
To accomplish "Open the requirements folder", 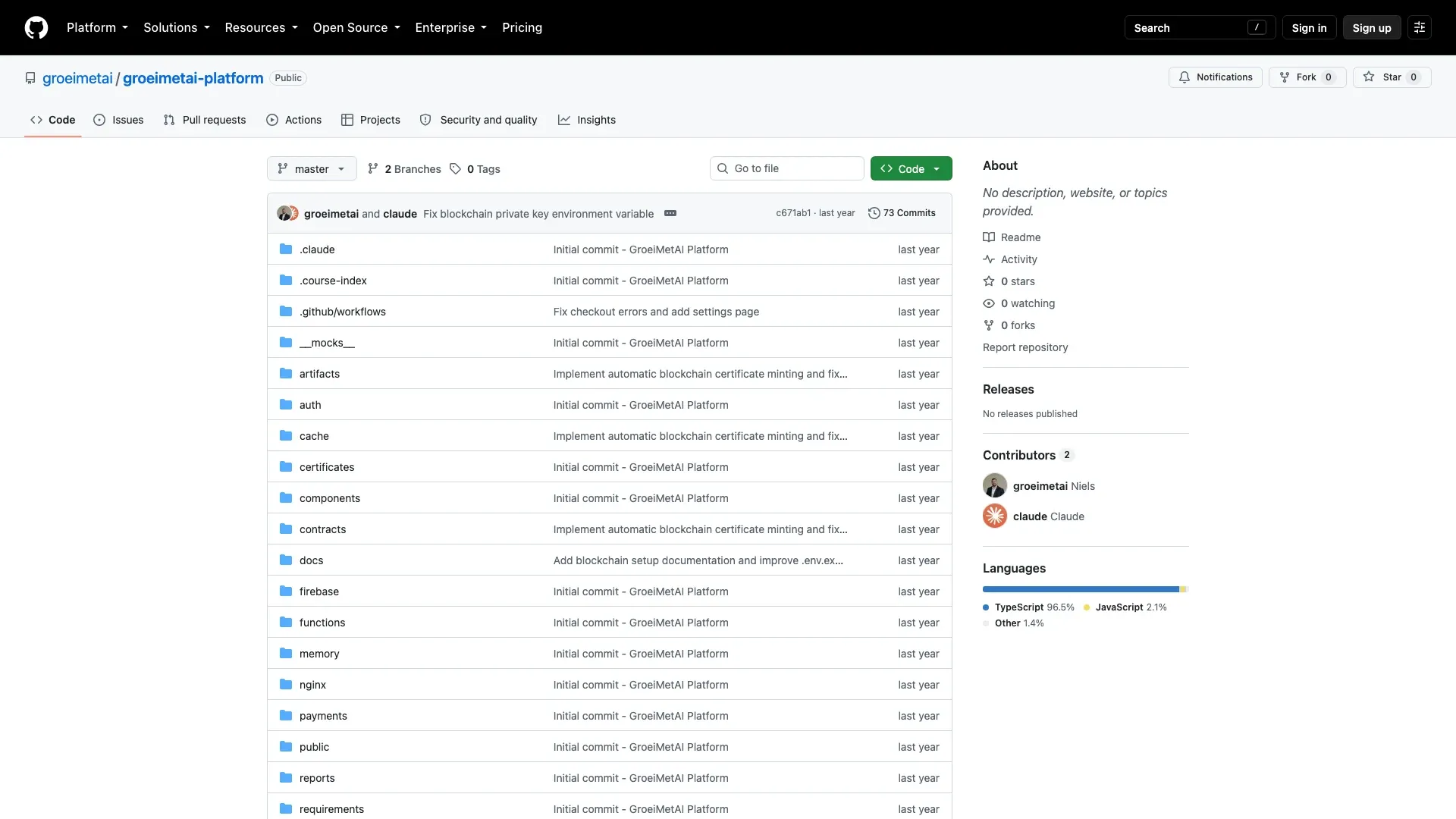I will [x=331, y=809].
